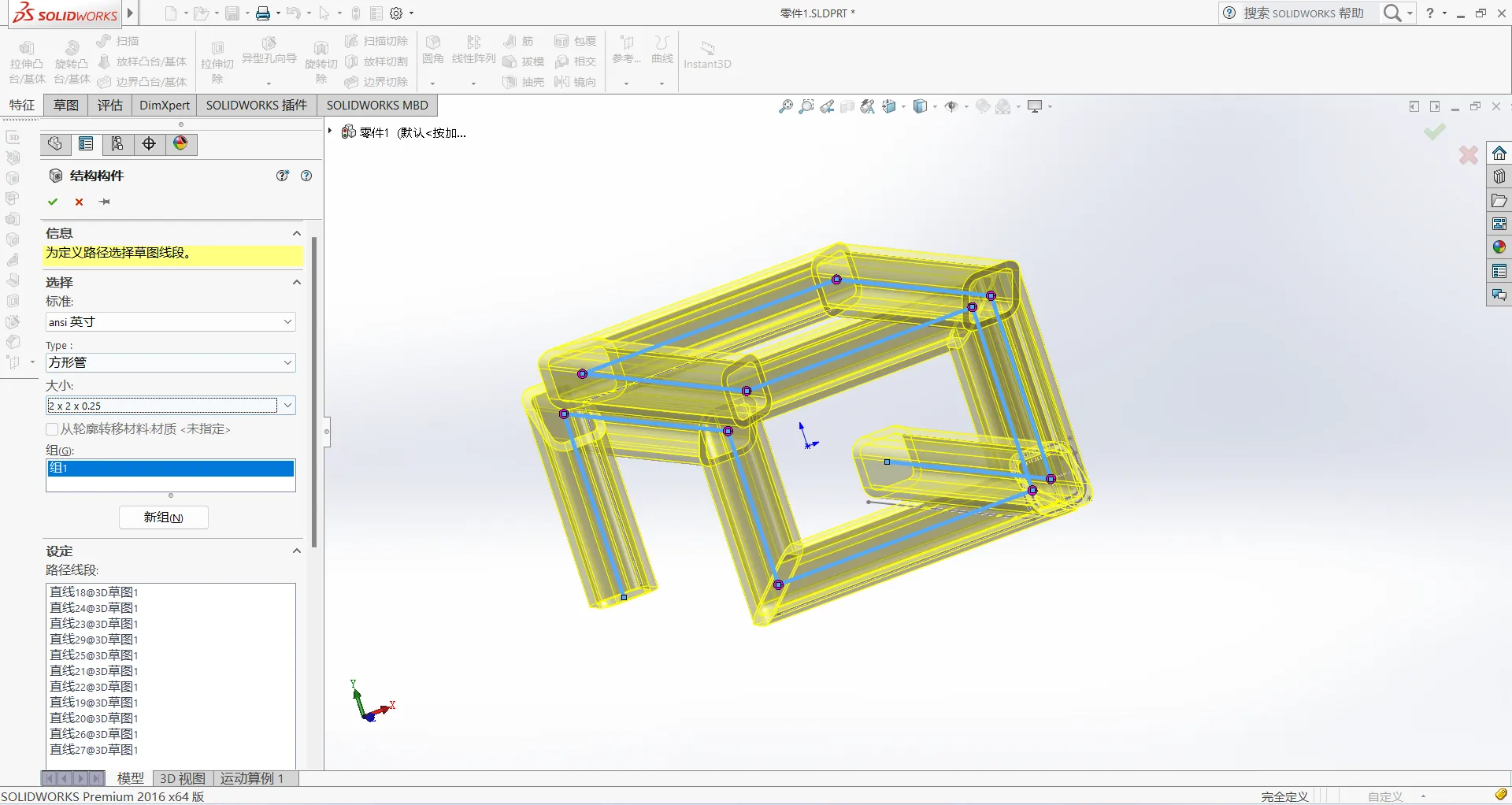This screenshot has height=805, width=1512.
Task: Open the View Orientation cube icon
Action: (x=889, y=106)
